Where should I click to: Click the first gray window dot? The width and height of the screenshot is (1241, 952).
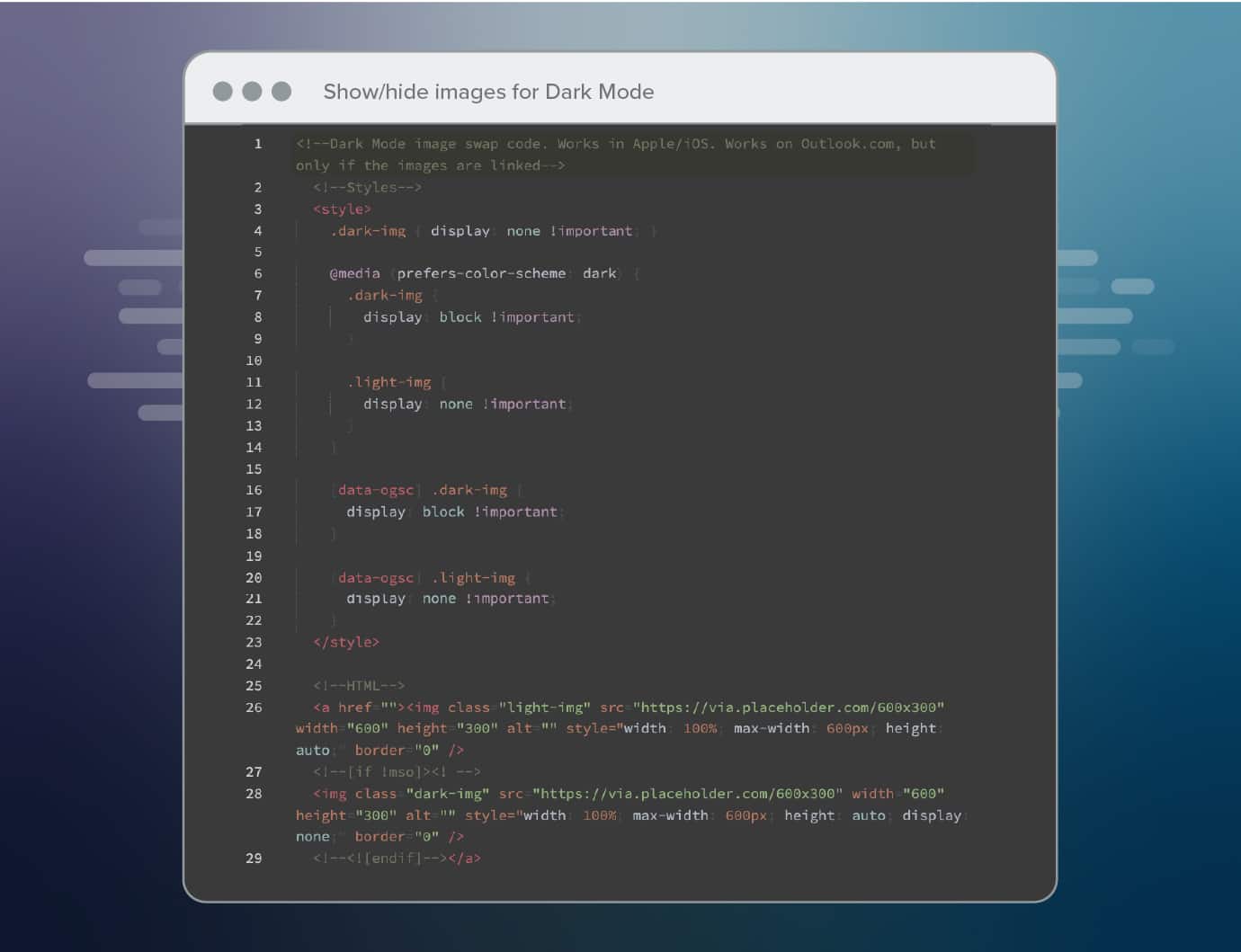pos(223,91)
